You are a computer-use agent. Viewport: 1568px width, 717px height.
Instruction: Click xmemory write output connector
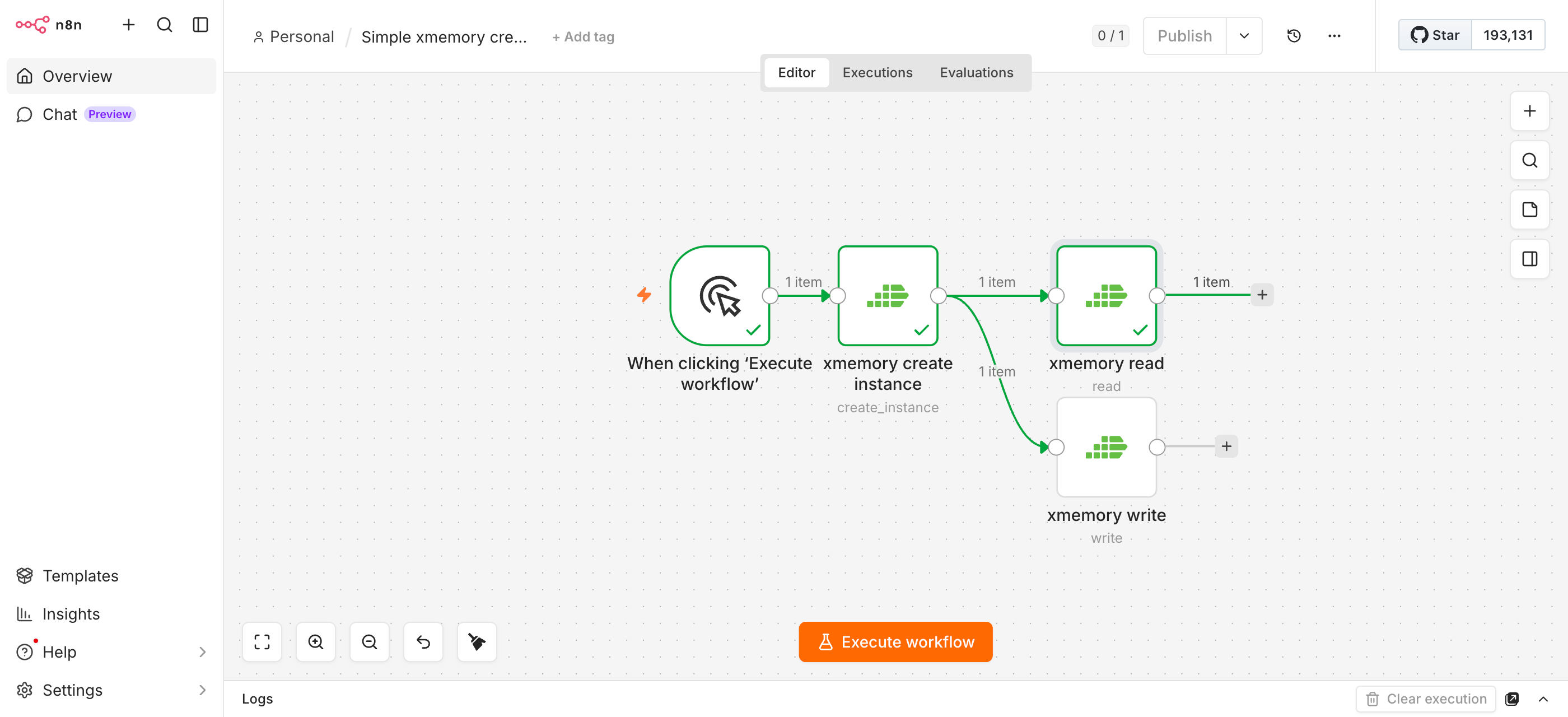pos(1156,448)
